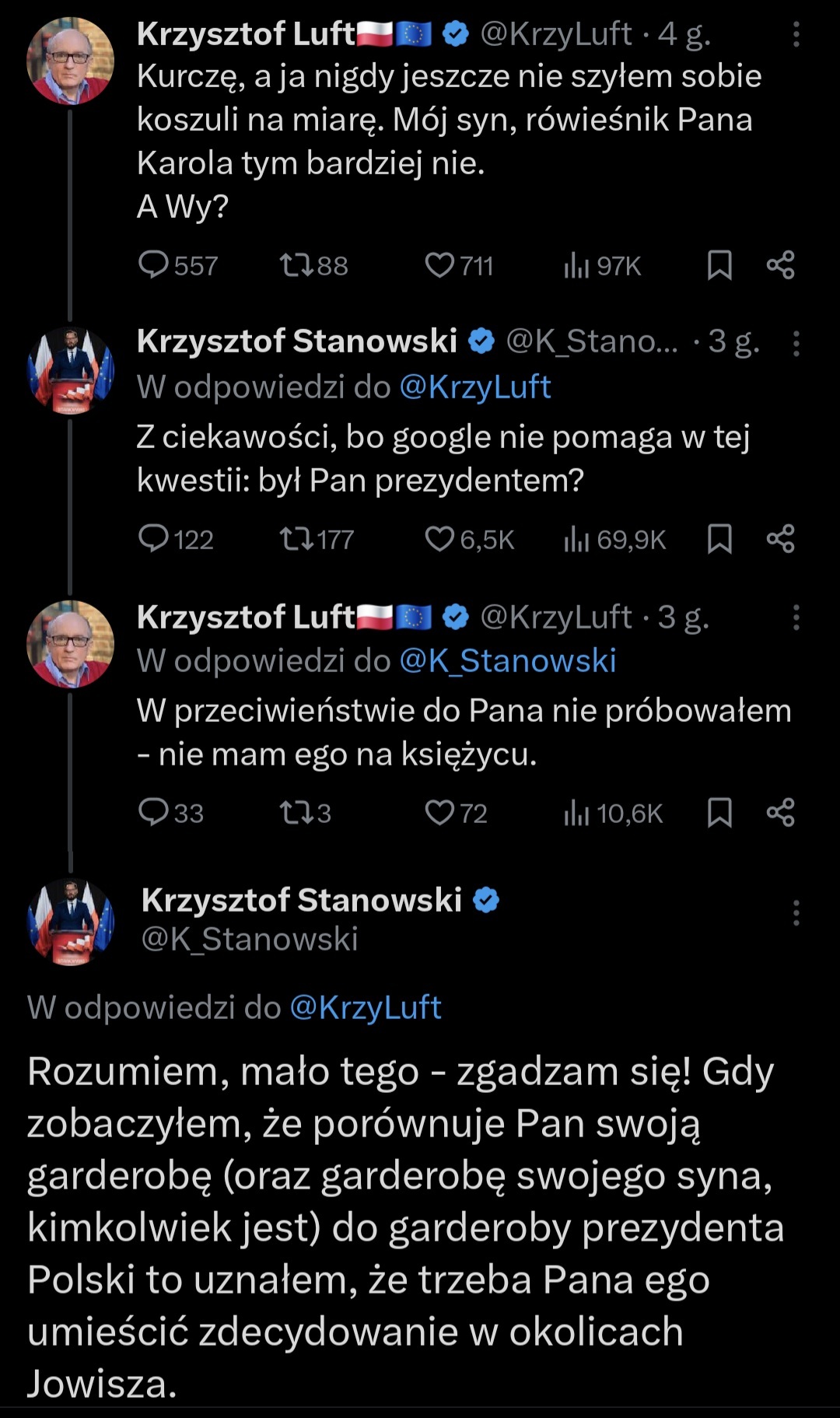The image size is (840, 1418).
Task: Like Stanowski's reply with 6,5K likes
Action: [x=439, y=539]
